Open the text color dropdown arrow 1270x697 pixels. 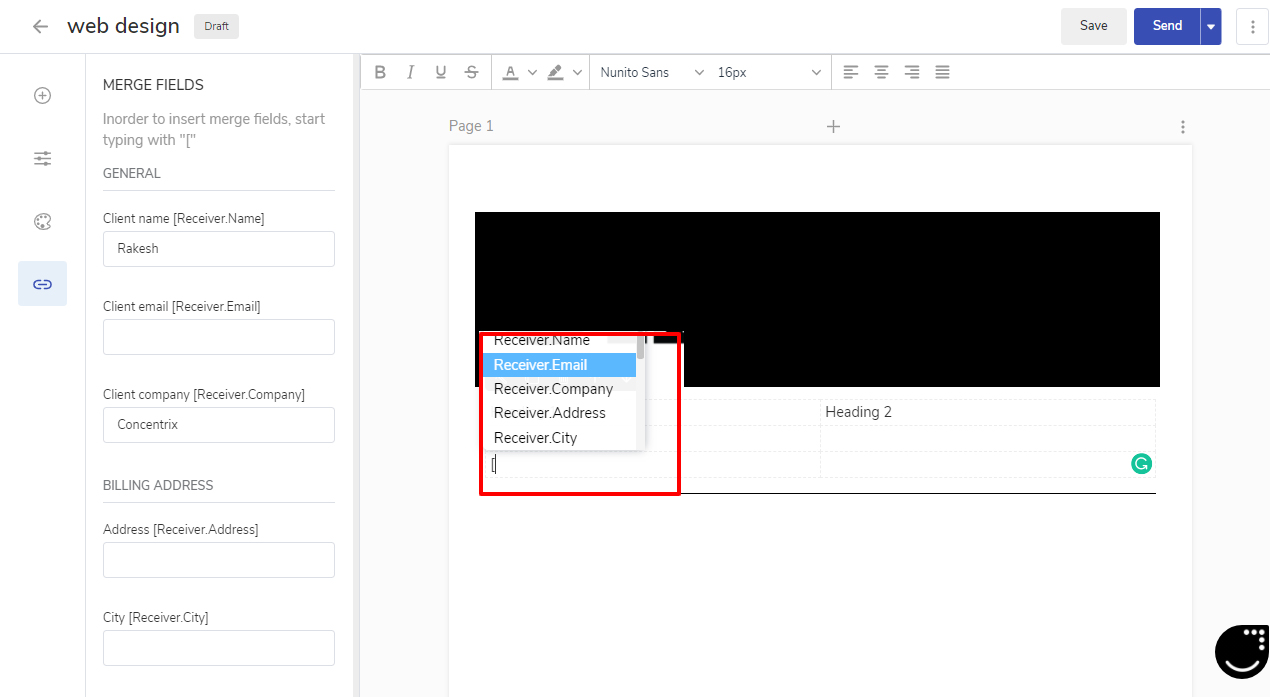tap(532, 72)
